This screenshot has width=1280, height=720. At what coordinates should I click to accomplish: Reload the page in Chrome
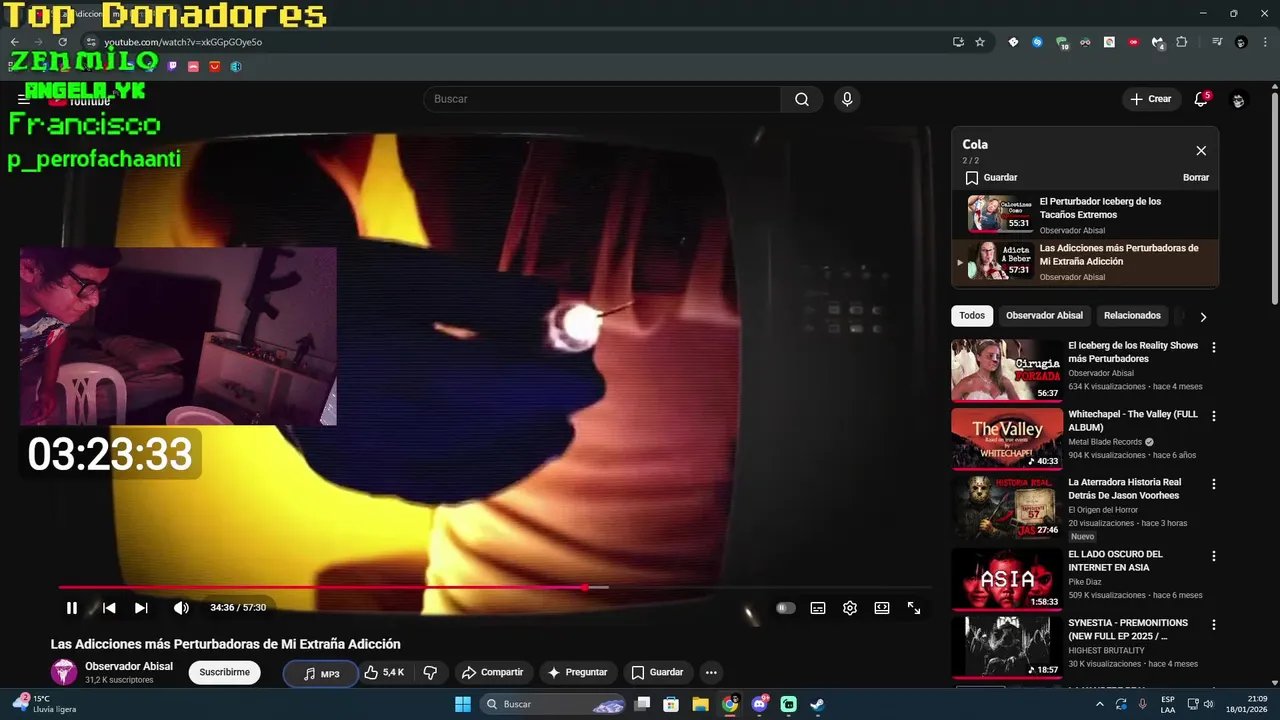pyautogui.click(x=62, y=42)
